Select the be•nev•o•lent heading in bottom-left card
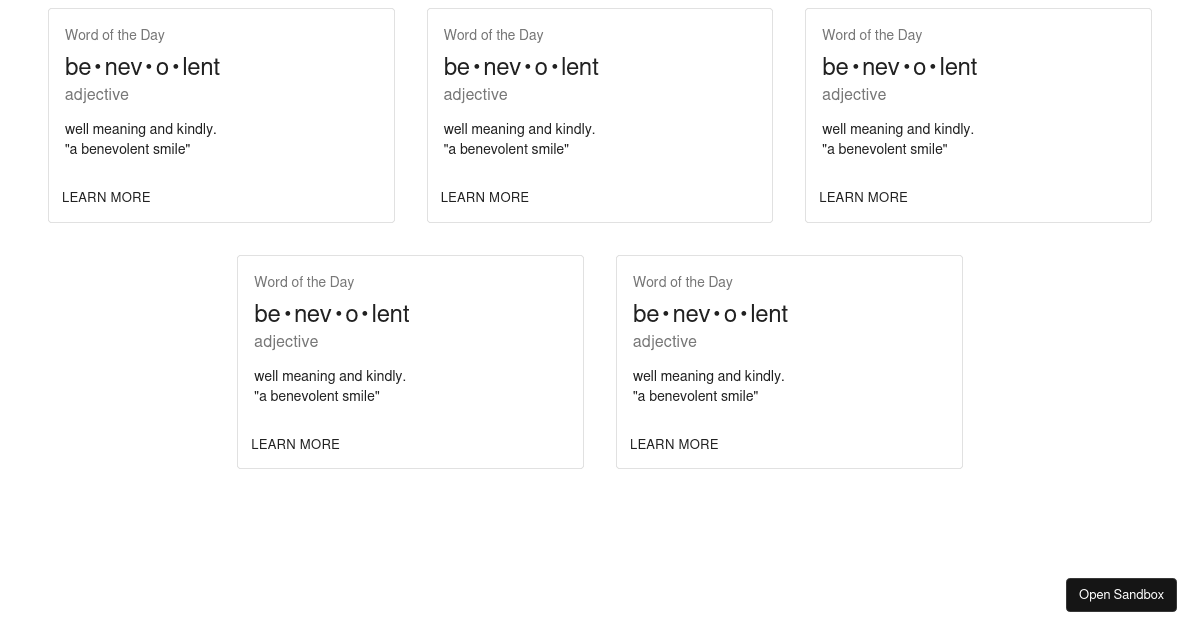Image resolution: width=1200 pixels, height=630 pixels. pyautogui.click(x=331, y=314)
